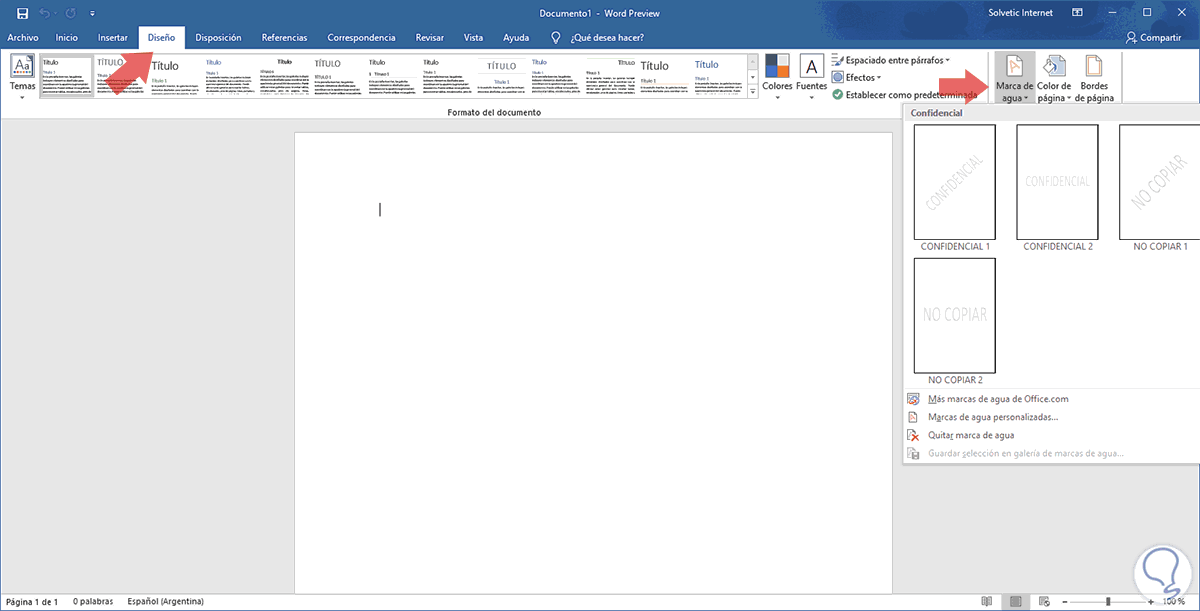Open the Color de página dropdown

point(1054,78)
